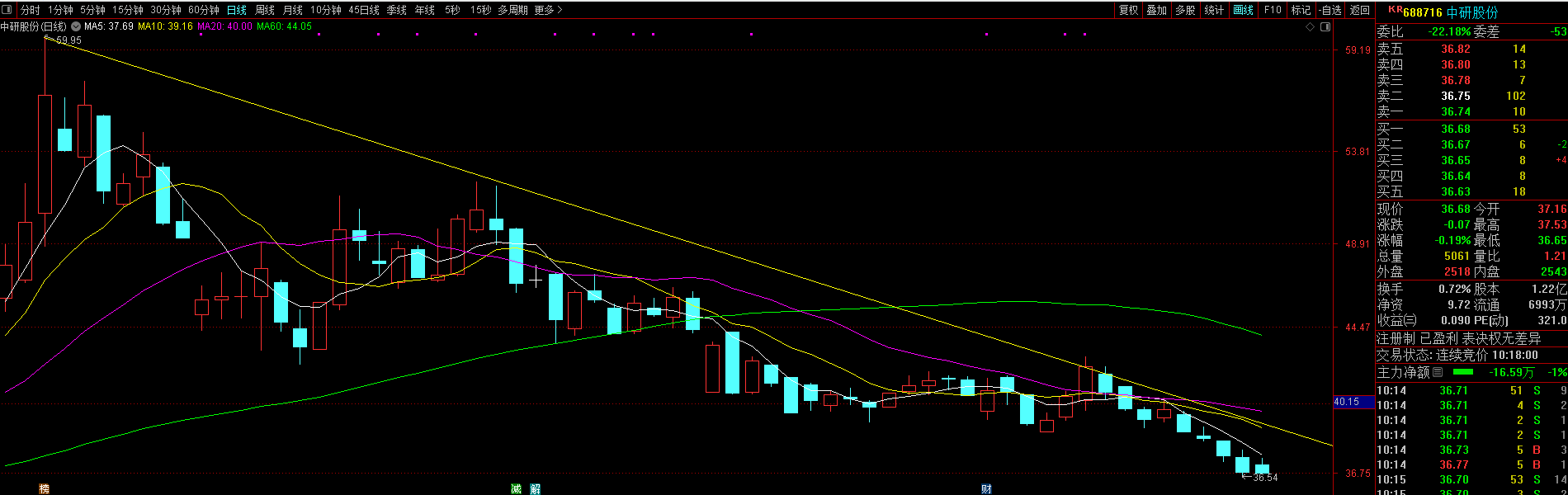The image size is (1568, 495).
Task: Select the 10分钟 period tab
Action: (326, 10)
